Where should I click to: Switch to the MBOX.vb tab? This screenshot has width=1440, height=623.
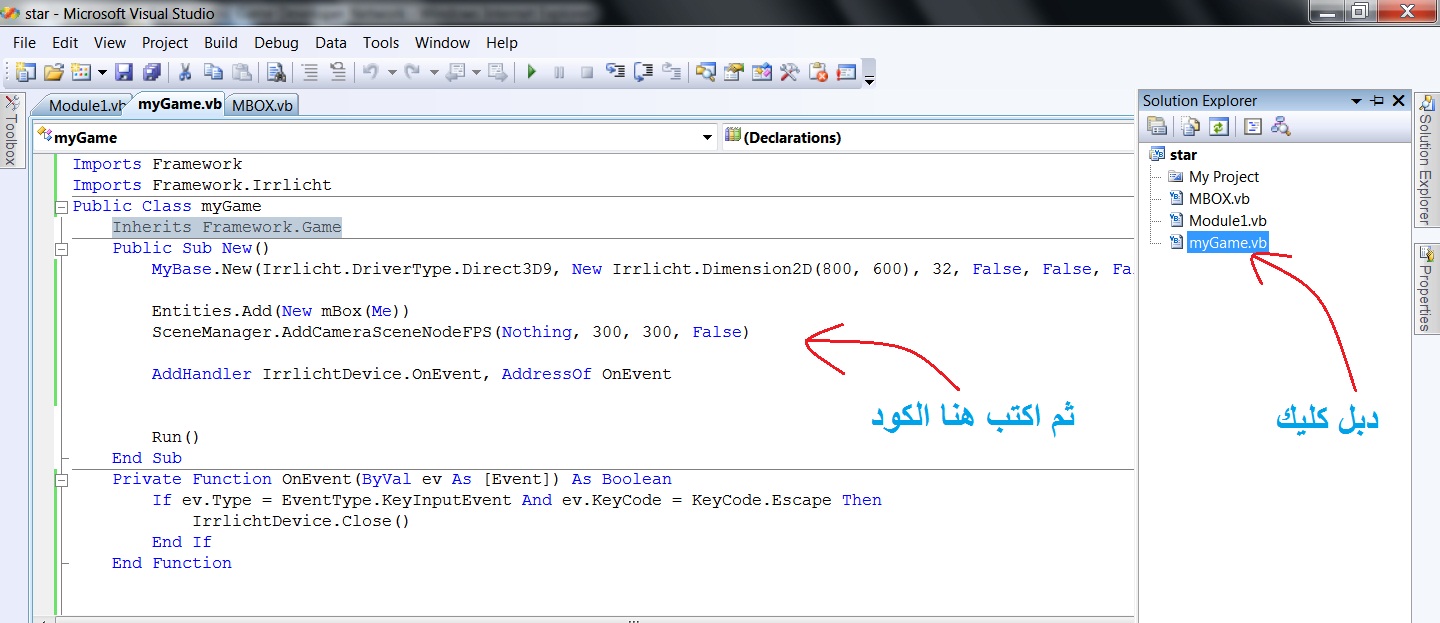coord(262,105)
